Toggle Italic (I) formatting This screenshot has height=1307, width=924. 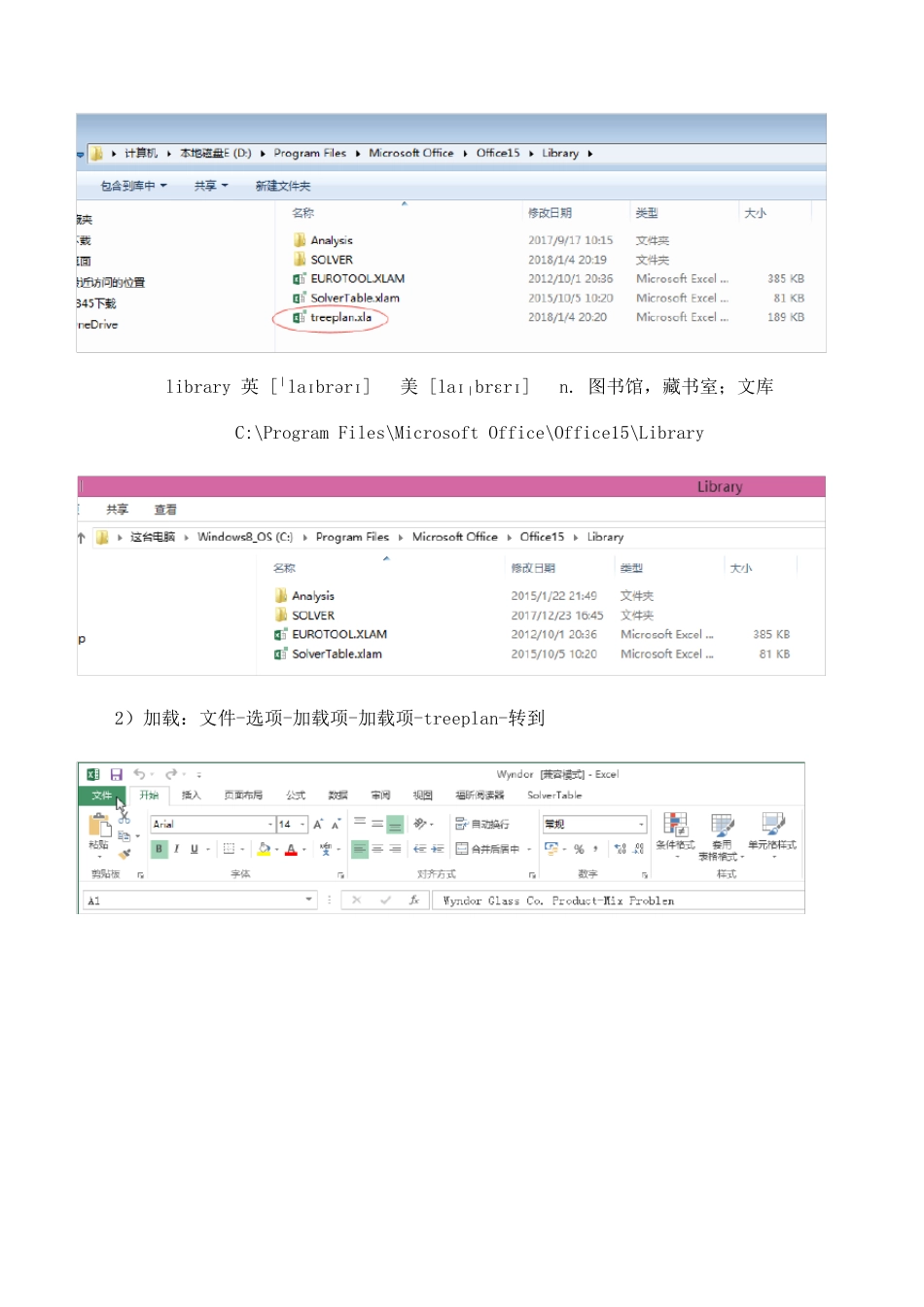(176, 849)
